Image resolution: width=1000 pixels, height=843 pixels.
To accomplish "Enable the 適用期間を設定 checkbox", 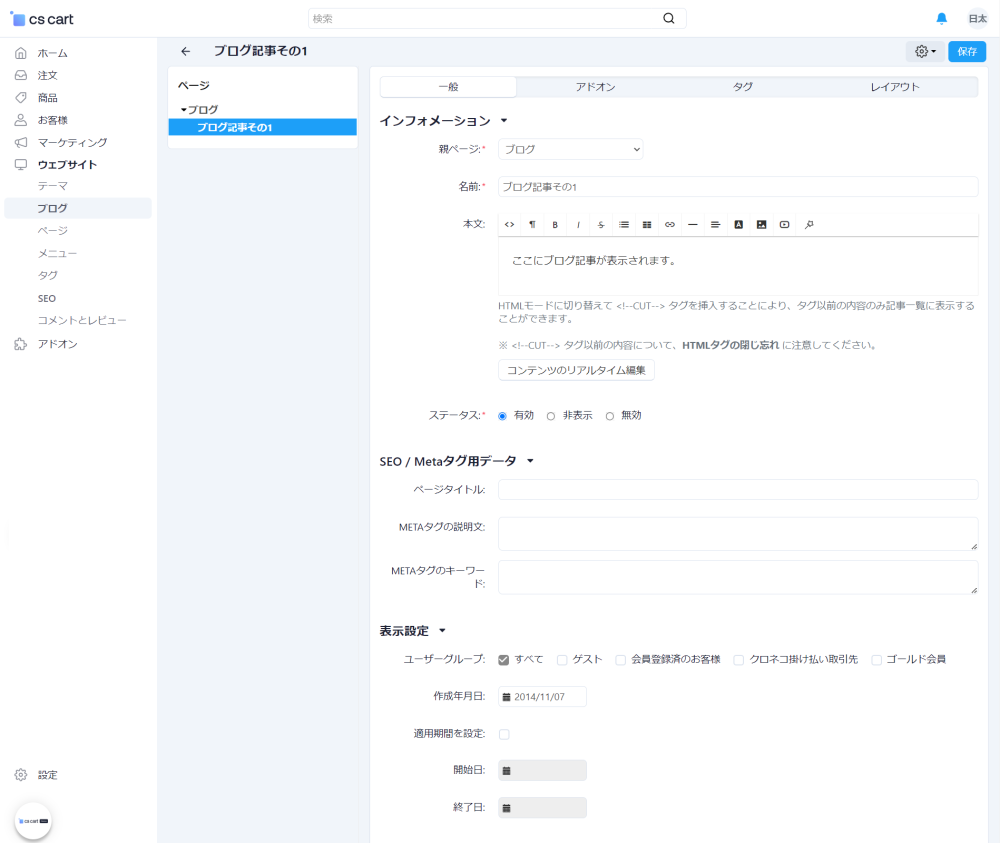I will (x=504, y=734).
